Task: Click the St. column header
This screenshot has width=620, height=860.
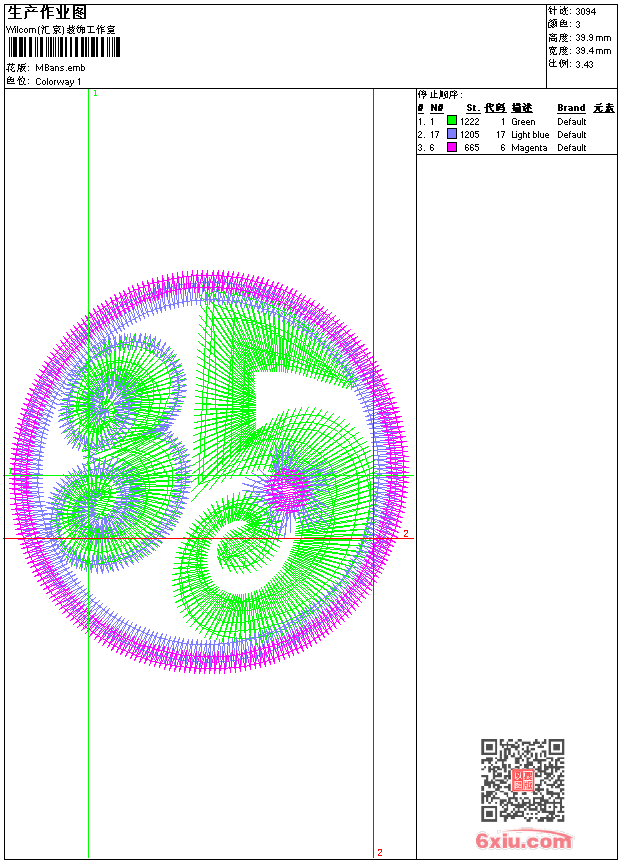Action: pyautogui.click(x=472, y=108)
